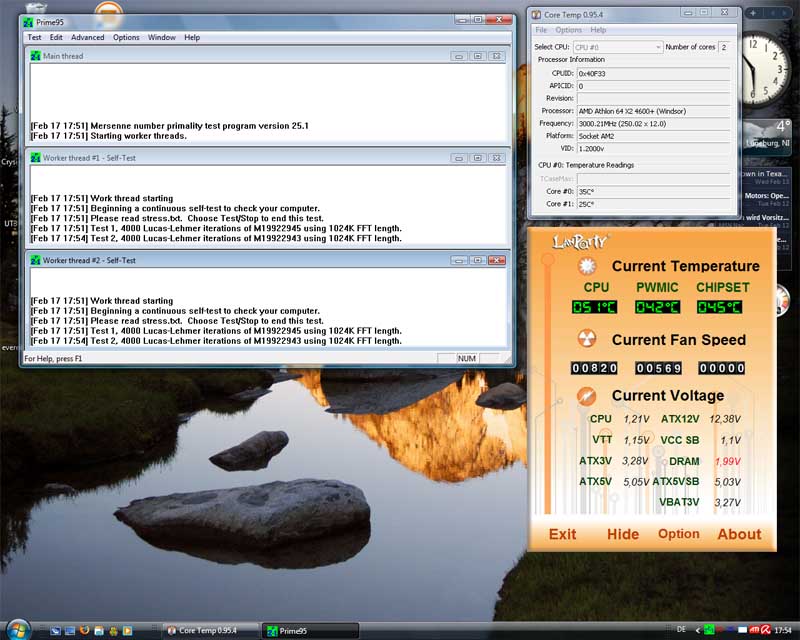Click the media player quick launch icon
Screen dimensions: 800x640
(x=127, y=631)
